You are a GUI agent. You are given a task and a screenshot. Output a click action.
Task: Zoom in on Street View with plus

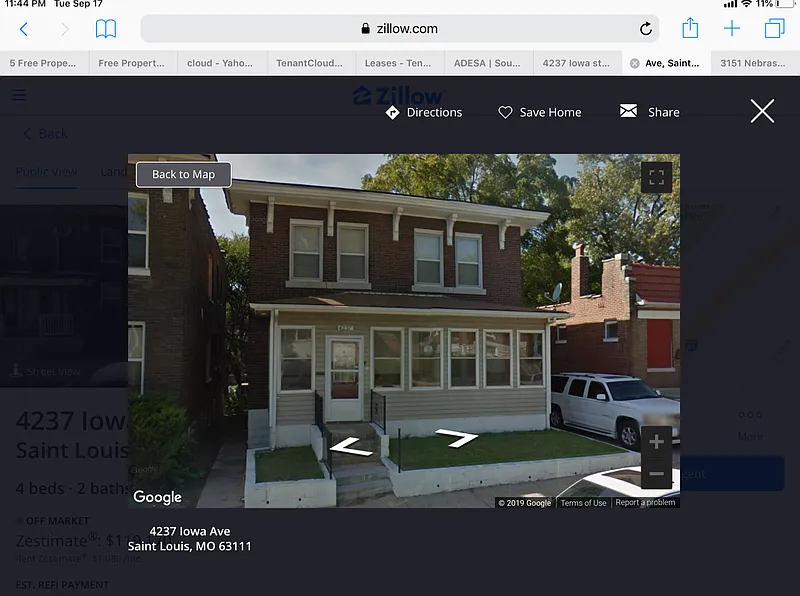click(656, 442)
